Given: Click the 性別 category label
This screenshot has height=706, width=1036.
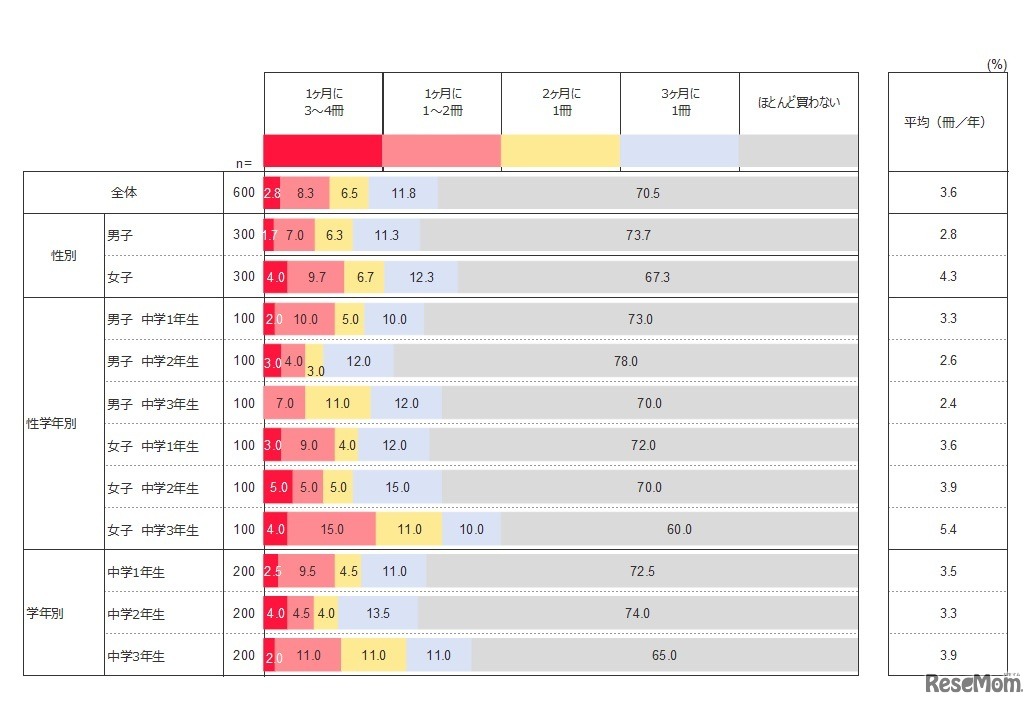Looking at the screenshot, I should (x=64, y=255).
